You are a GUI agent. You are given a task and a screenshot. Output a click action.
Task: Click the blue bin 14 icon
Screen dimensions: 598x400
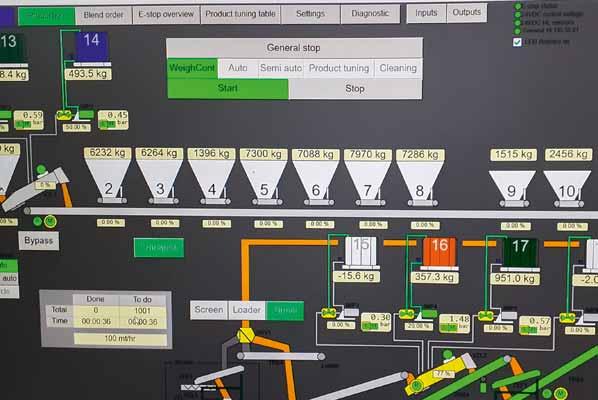pos(92,47)
